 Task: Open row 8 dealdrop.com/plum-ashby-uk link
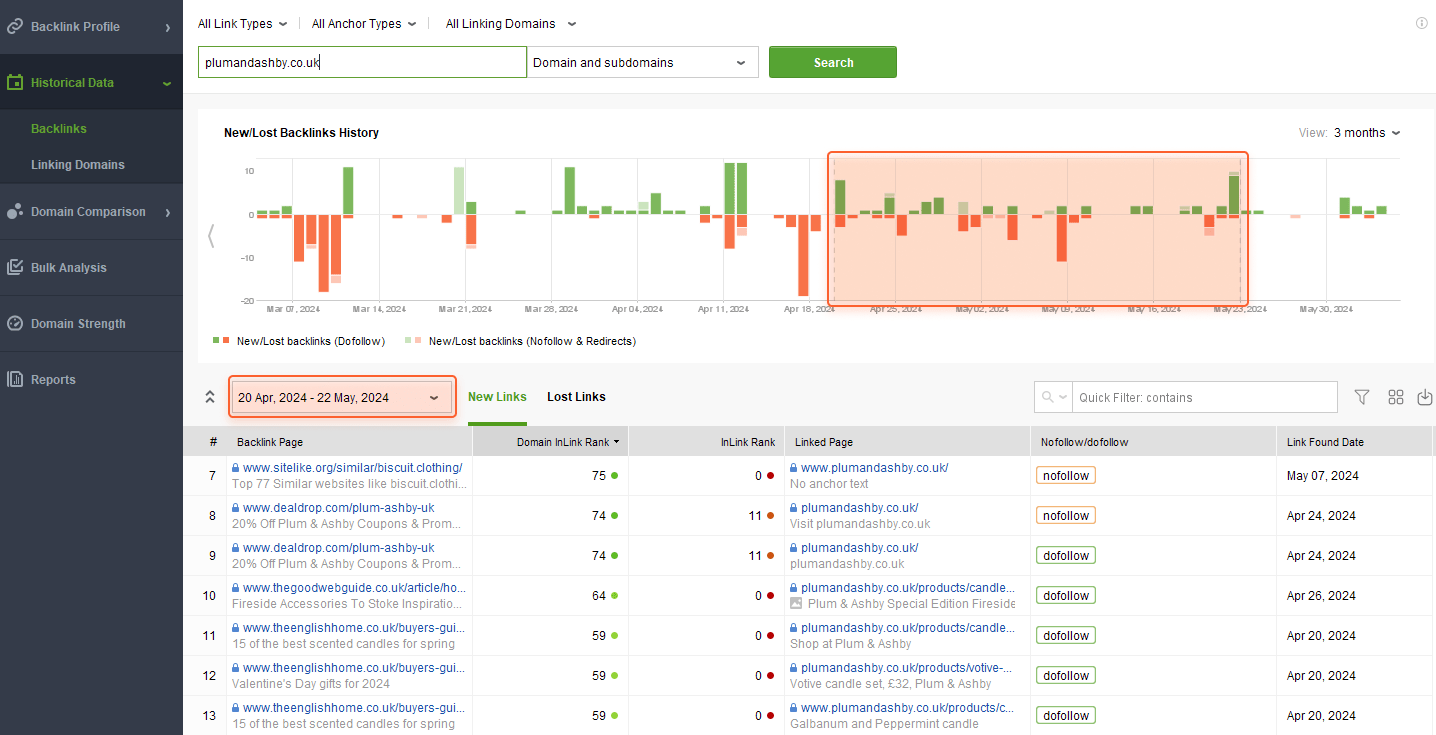pyautogui.click(x=338, y=508)
